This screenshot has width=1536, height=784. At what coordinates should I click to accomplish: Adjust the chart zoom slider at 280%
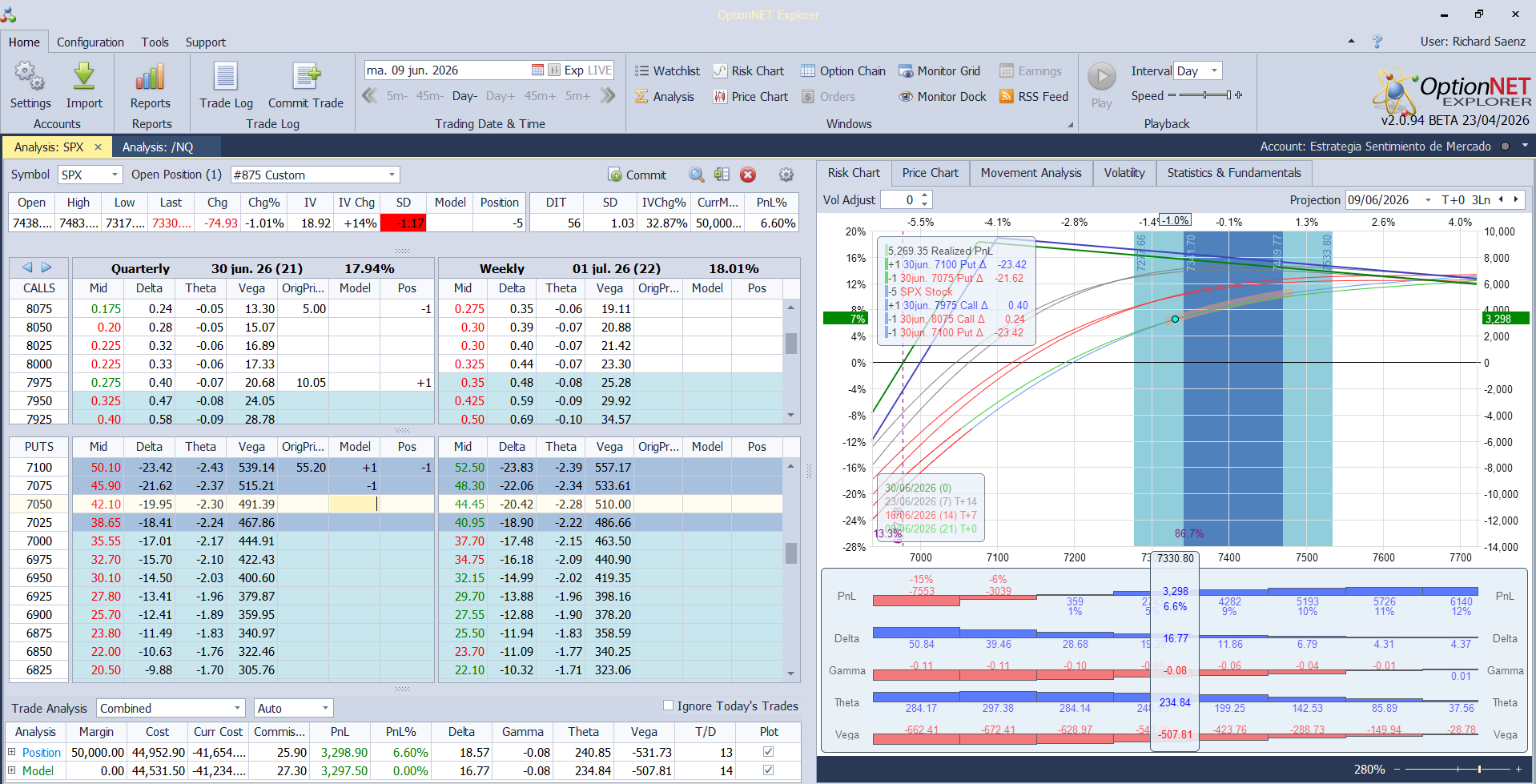pyautogui.click(x=1457, y=769)
